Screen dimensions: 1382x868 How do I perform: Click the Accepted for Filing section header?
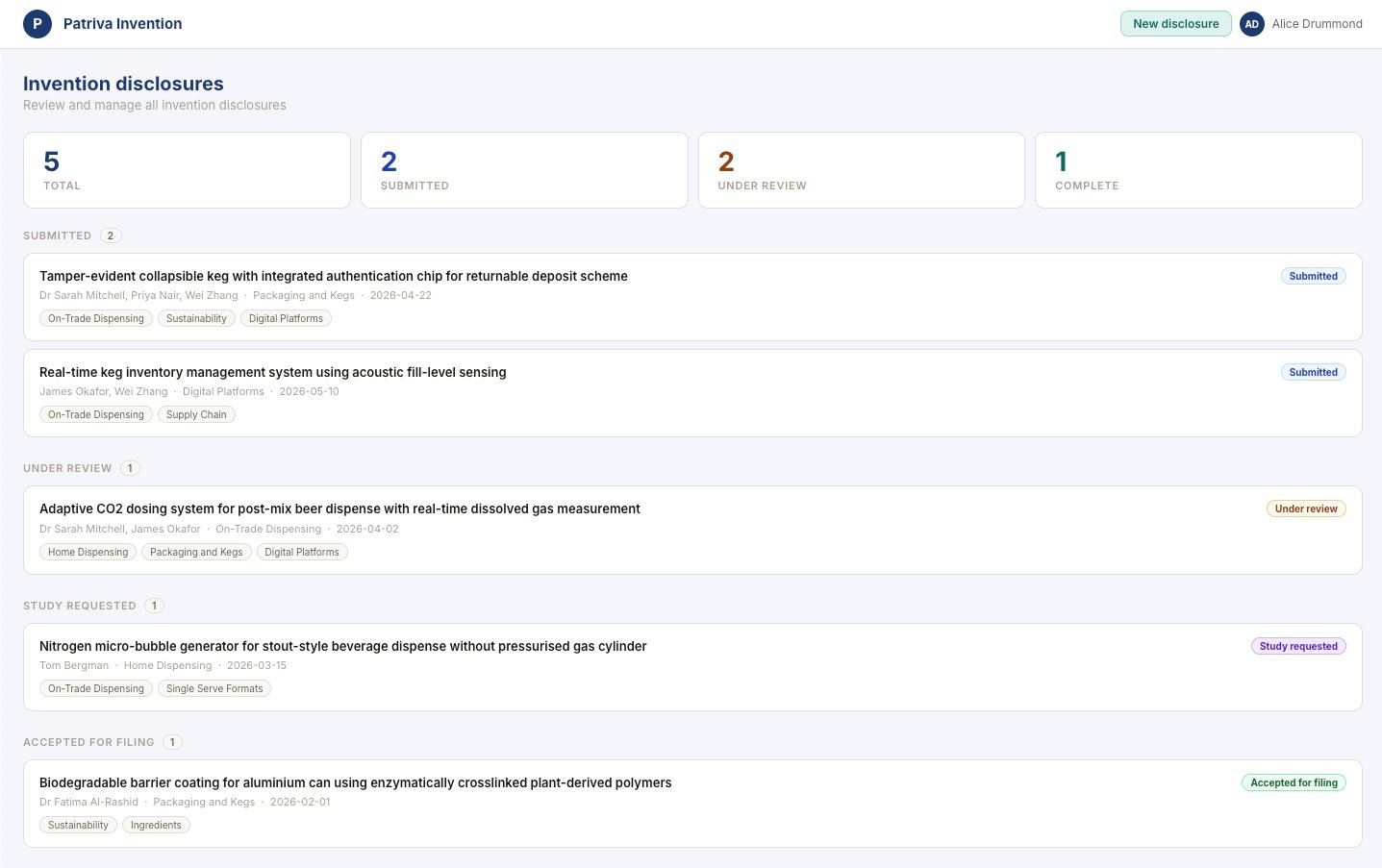tap(88, 742)
